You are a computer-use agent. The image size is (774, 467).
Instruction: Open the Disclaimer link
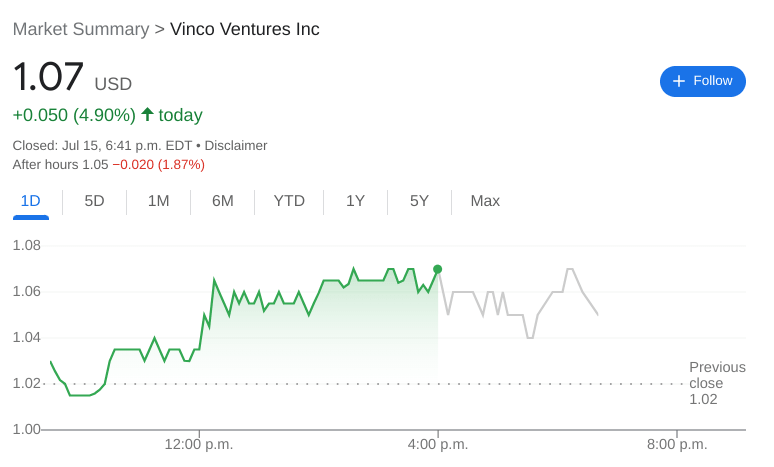coord(237,145)
